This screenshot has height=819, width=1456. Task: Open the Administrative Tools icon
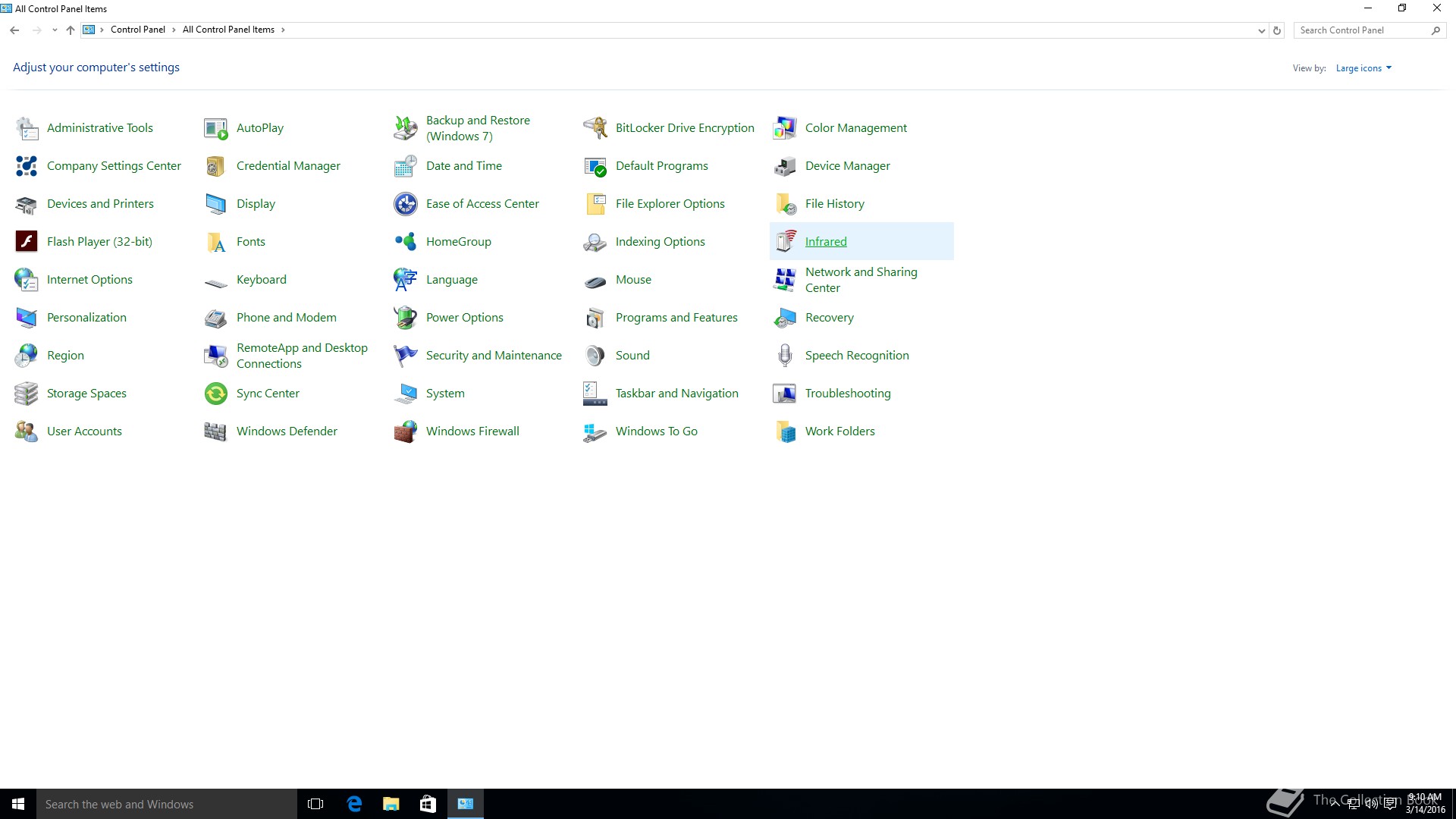pos(27,128)
